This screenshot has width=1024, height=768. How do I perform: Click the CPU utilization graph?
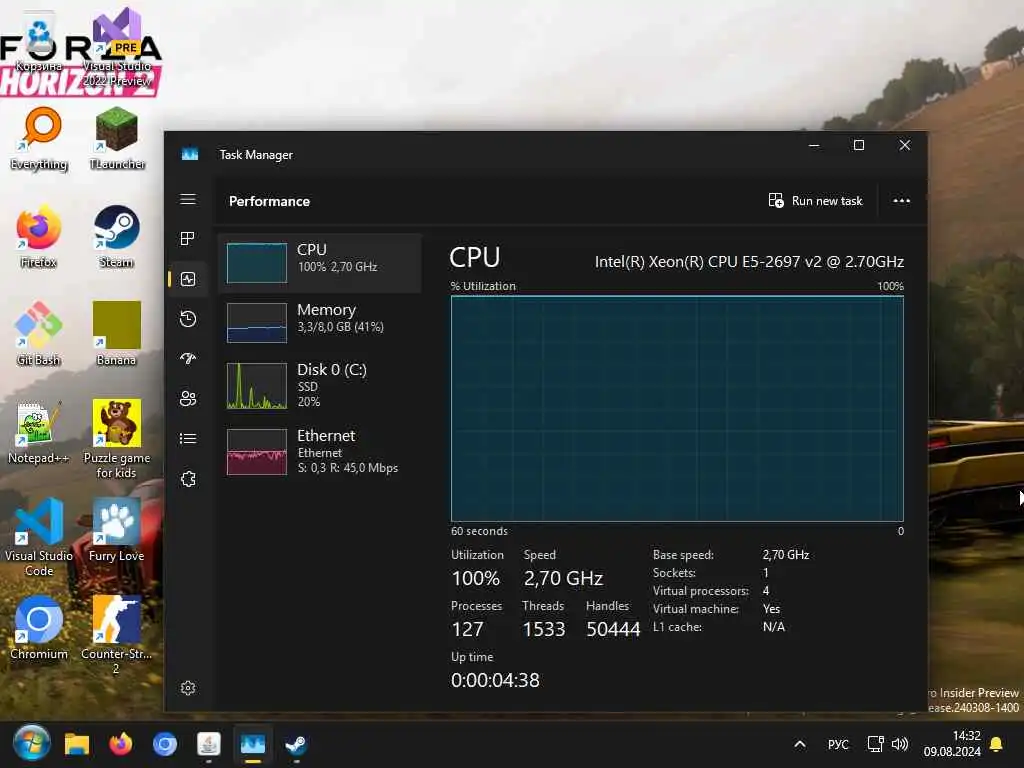pyautogui.click(x=677, y=409)
